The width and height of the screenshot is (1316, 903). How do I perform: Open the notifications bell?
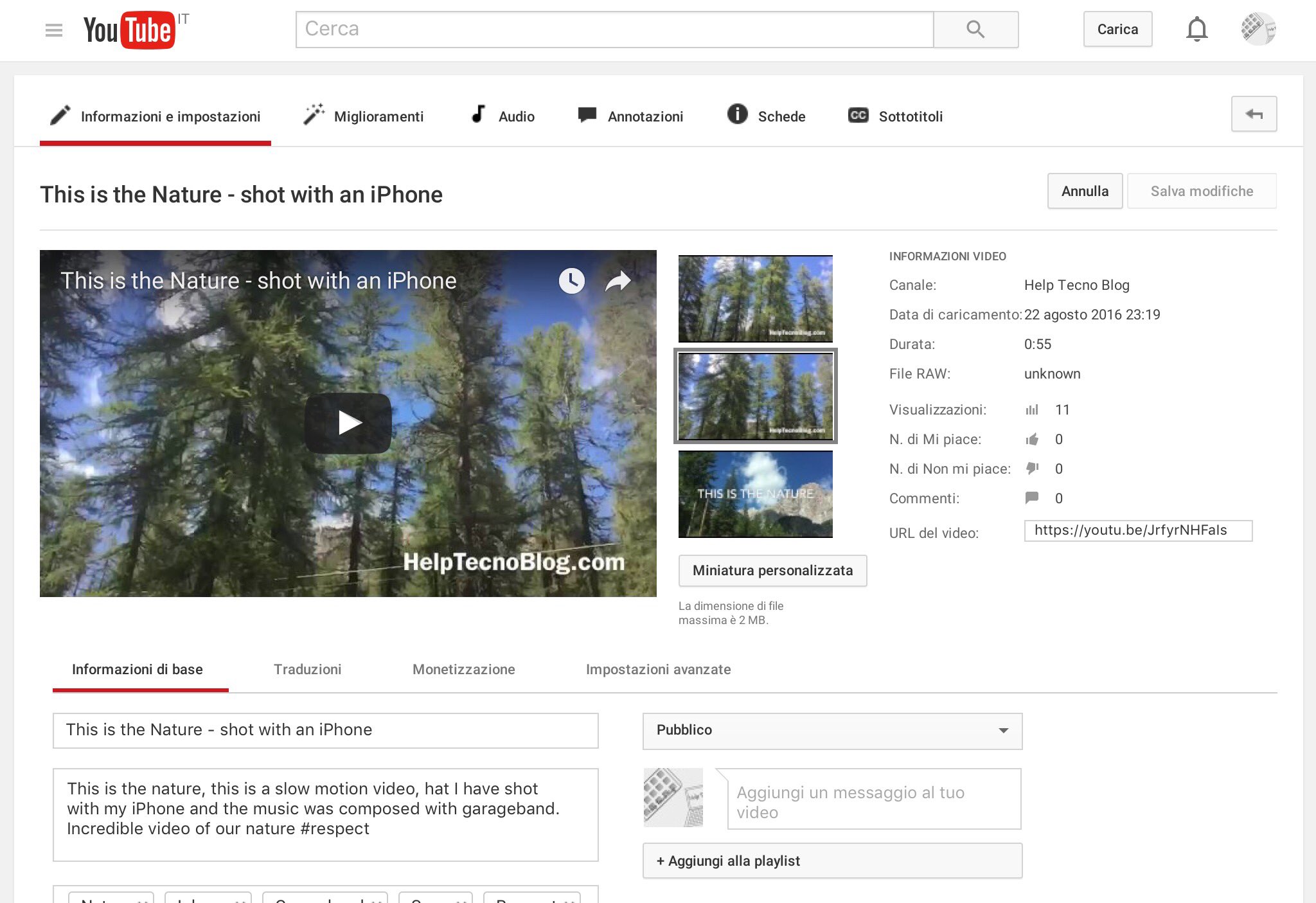coord(1196,30)
